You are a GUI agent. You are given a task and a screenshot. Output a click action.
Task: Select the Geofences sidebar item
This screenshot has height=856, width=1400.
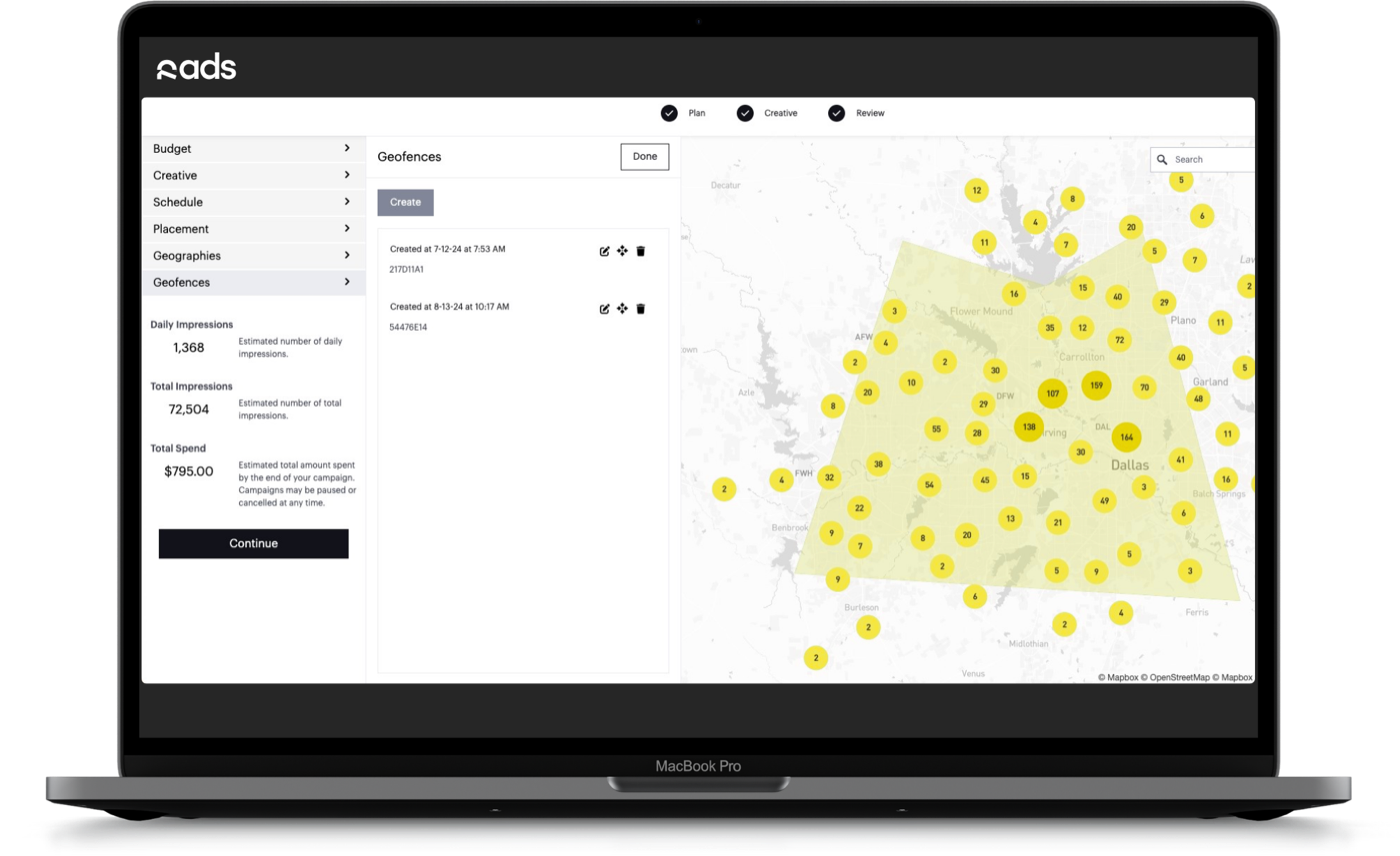(253, 282)
